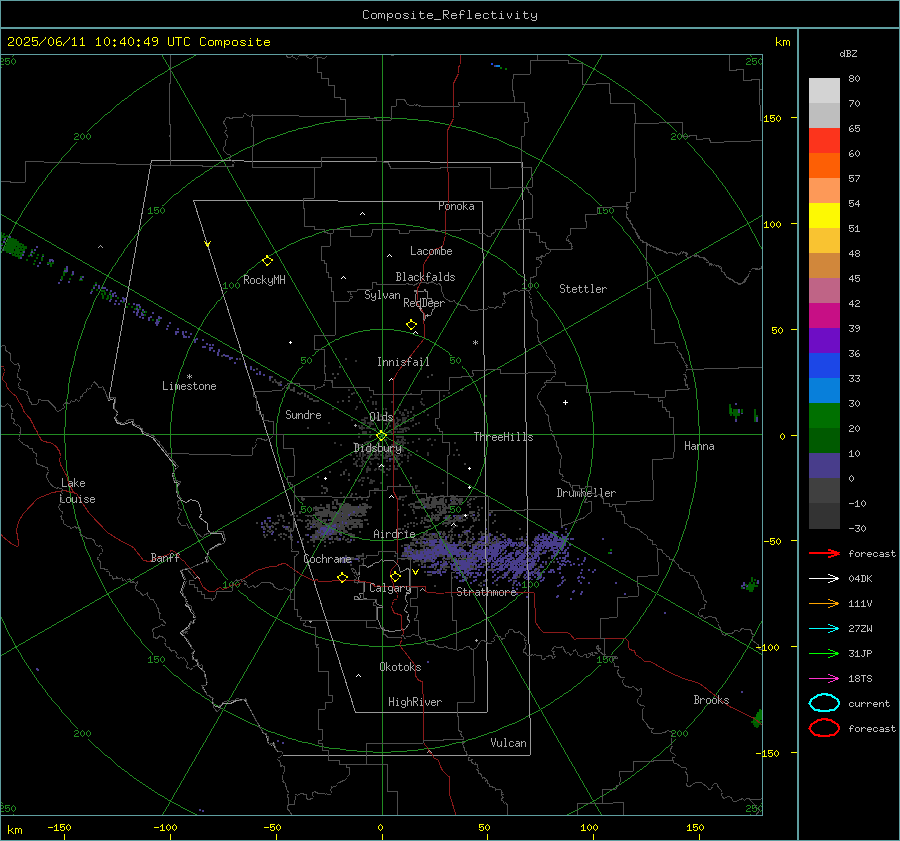
Task: Click the Lacombe town label
Action: pyautogui.click(x=431, y=251)
